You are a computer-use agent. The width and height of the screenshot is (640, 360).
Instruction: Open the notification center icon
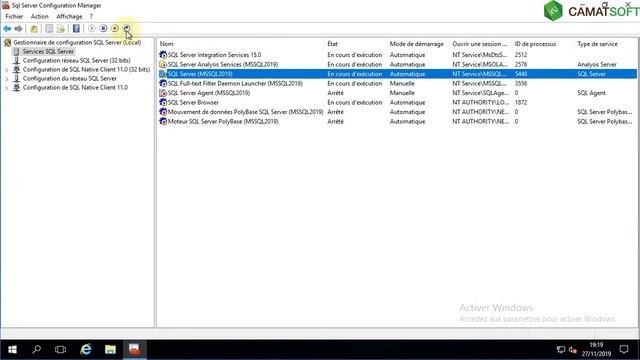[624, 349]
